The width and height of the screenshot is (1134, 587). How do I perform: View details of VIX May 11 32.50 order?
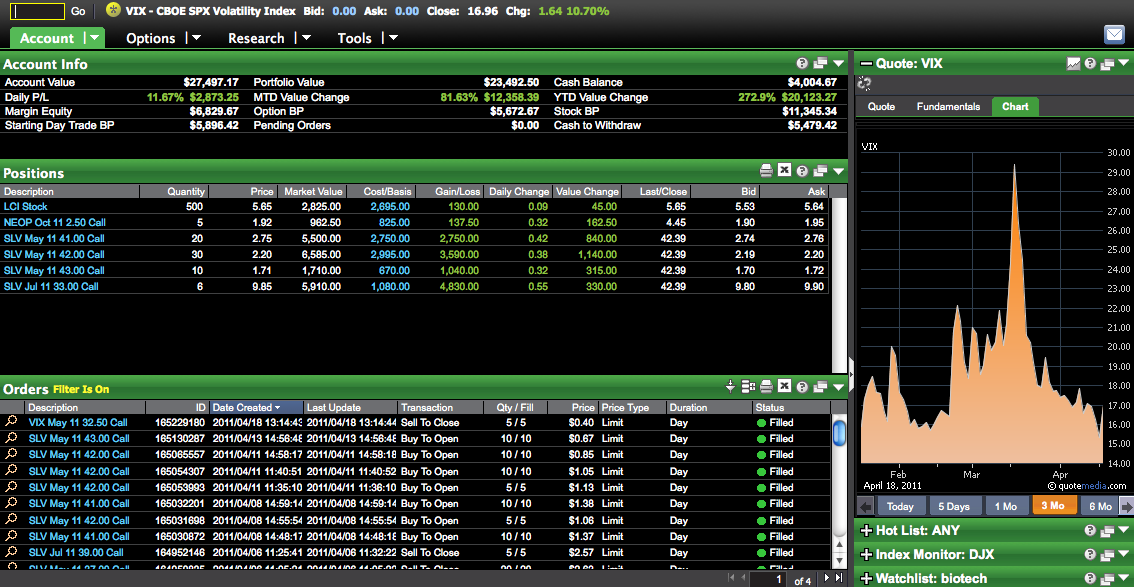11,423
